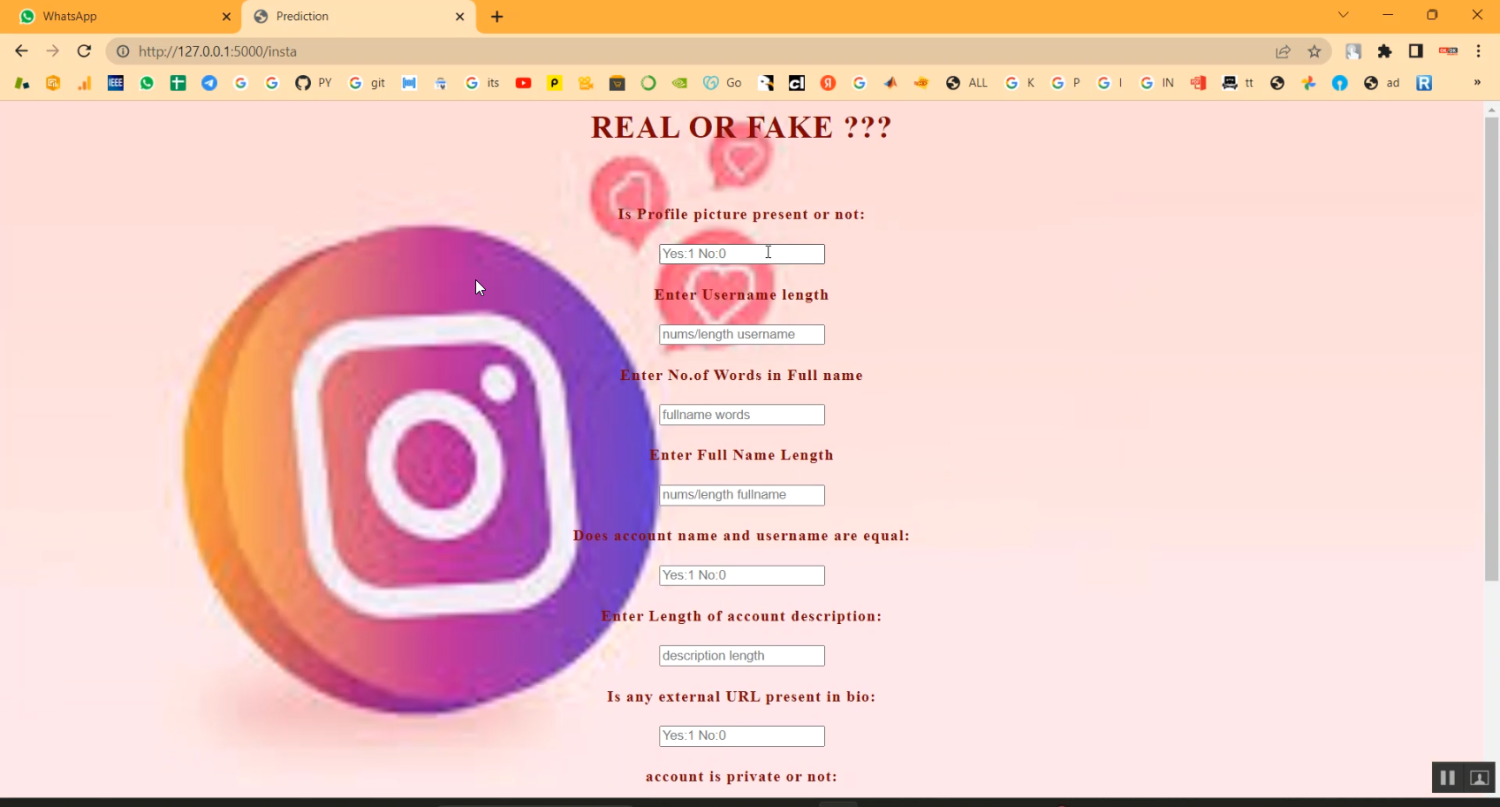The image size is (1500, 807).
Task: Click the address bar URL
Action: click(218, 51)
